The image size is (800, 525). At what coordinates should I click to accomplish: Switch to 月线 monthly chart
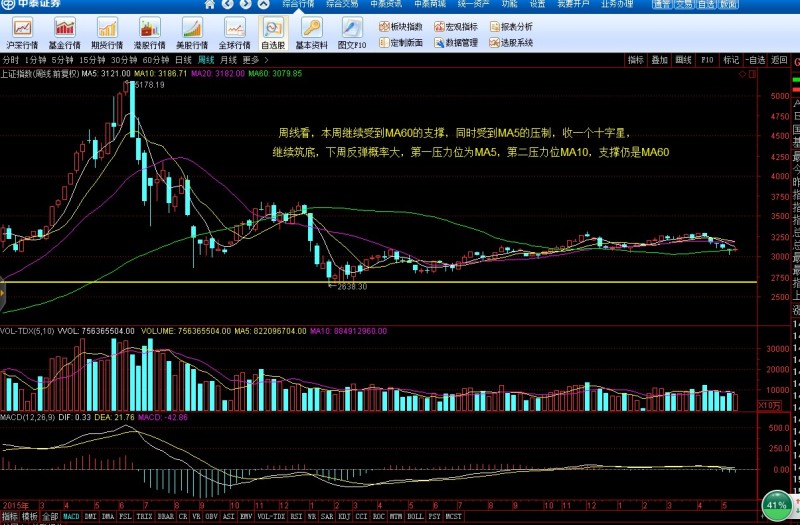click(229, 60)
